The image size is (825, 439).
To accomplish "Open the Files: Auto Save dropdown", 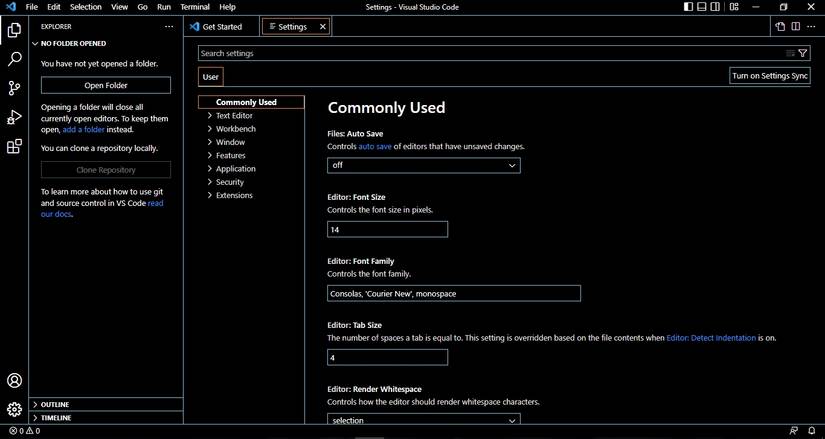I will [x=423, y=165].
